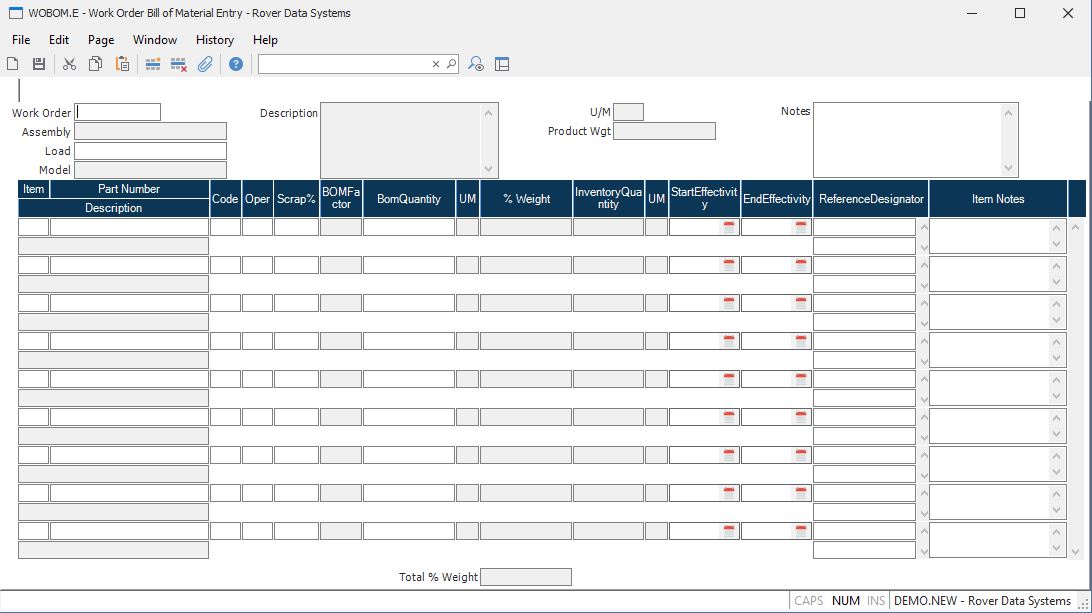Click the Delete row toolbar icon
This screenshot has height=613, width=1092.
point(179,64)
